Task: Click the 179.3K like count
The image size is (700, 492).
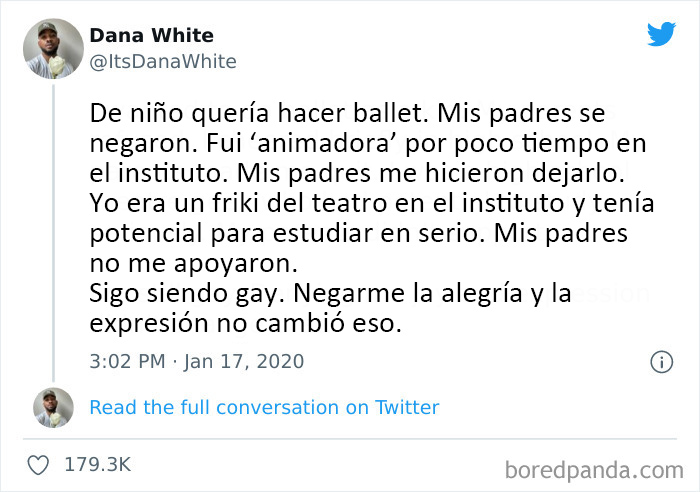Action: (97, 465)
